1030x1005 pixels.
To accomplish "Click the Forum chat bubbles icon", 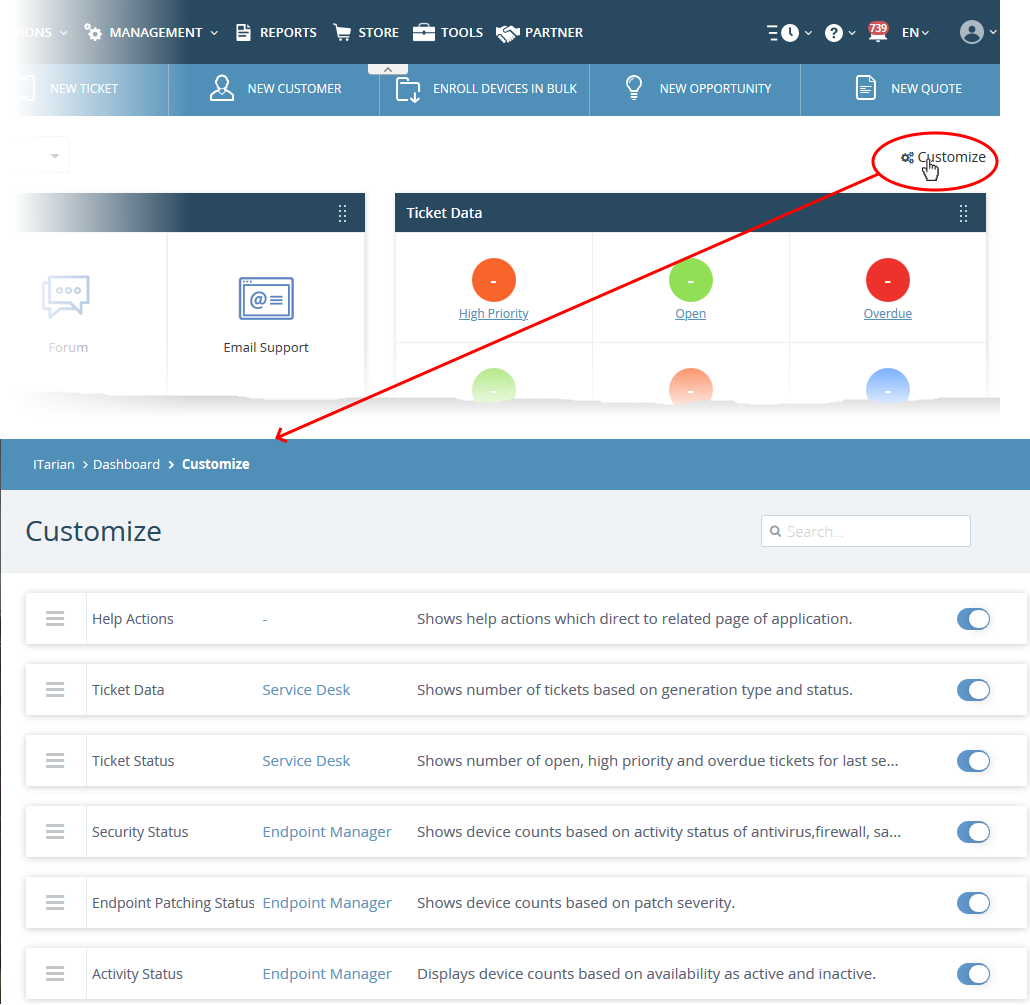I will [66, 296].
